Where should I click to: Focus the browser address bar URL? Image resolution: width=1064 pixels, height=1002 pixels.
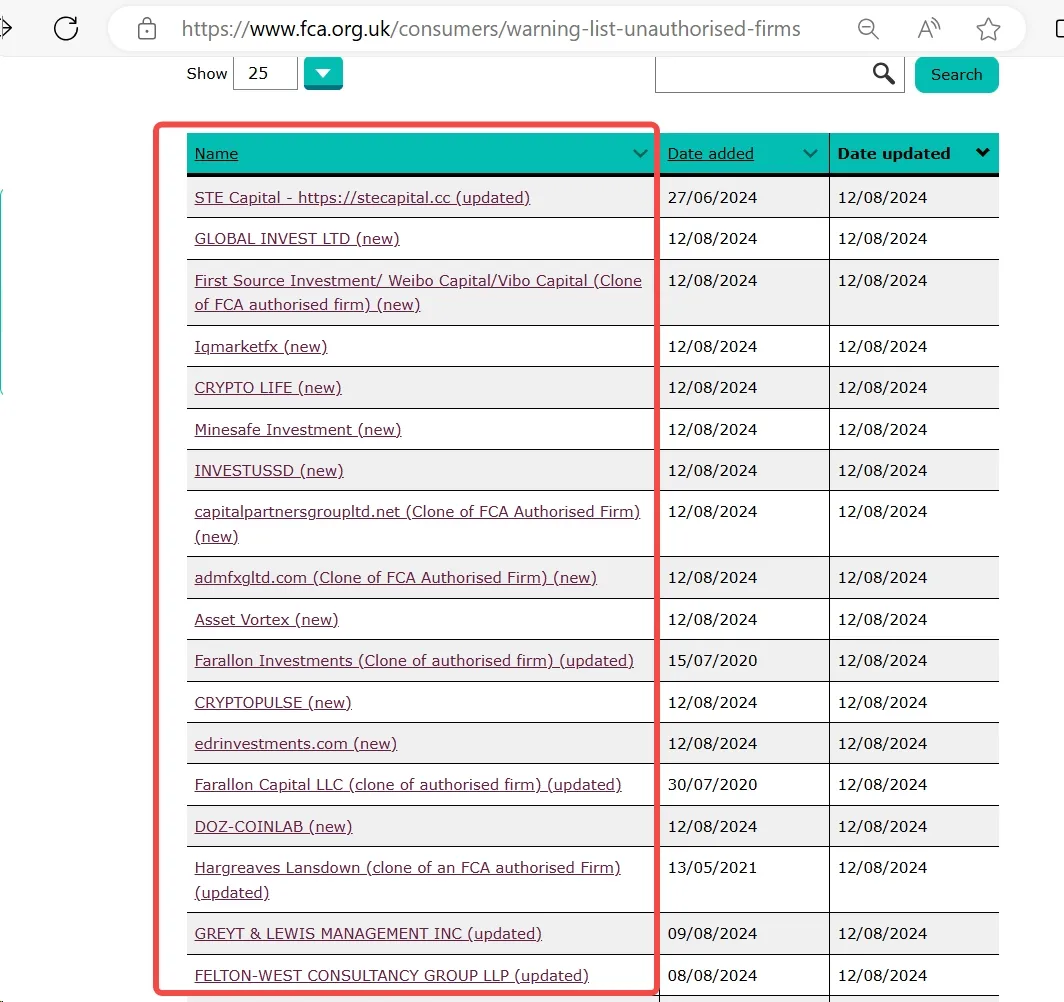pos(491,29)
